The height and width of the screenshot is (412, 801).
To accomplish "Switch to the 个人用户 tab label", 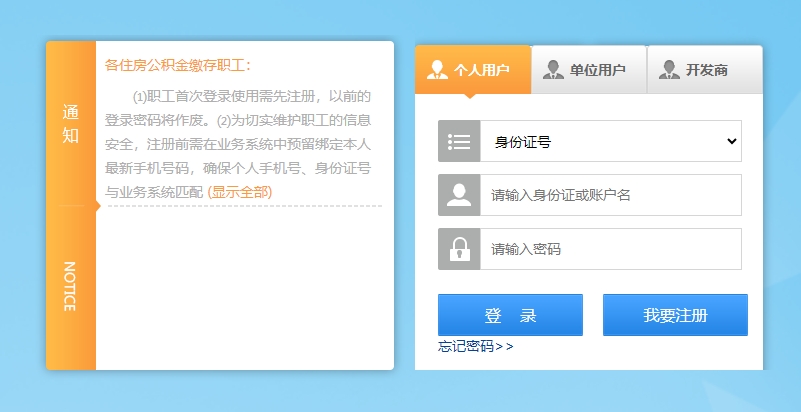I will point(482,70).
